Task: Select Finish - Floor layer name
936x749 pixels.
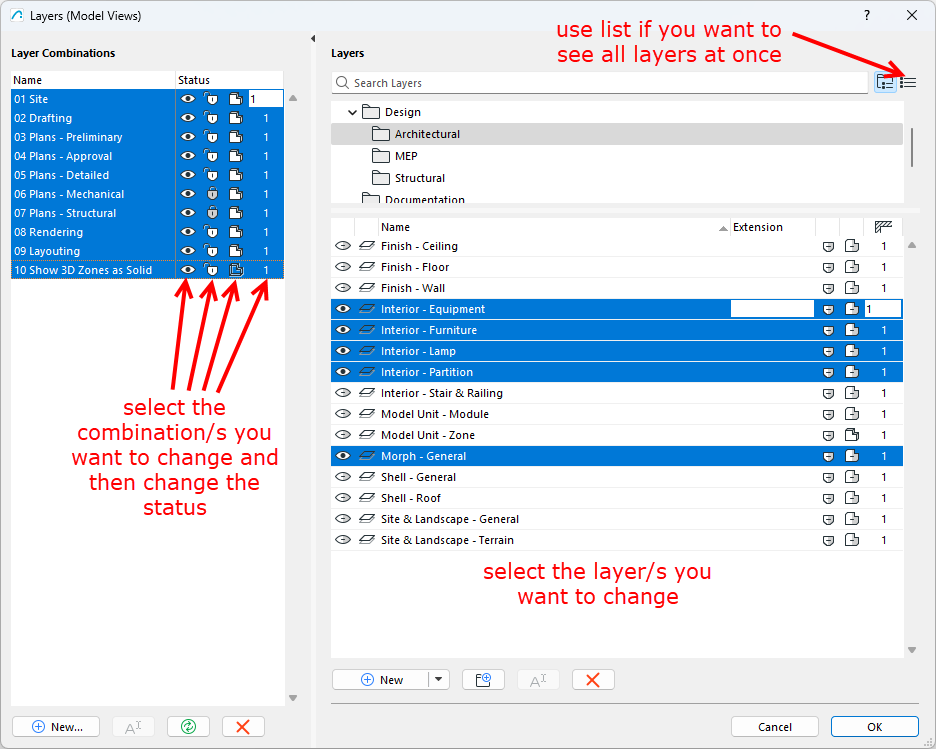Action: [x=415, y=267]
